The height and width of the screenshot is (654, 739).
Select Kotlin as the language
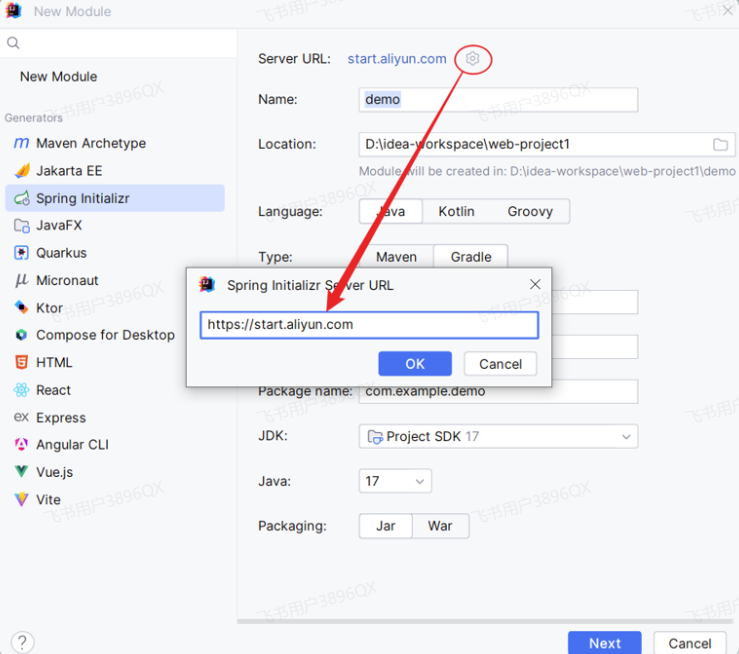click(x=456, y=211)
